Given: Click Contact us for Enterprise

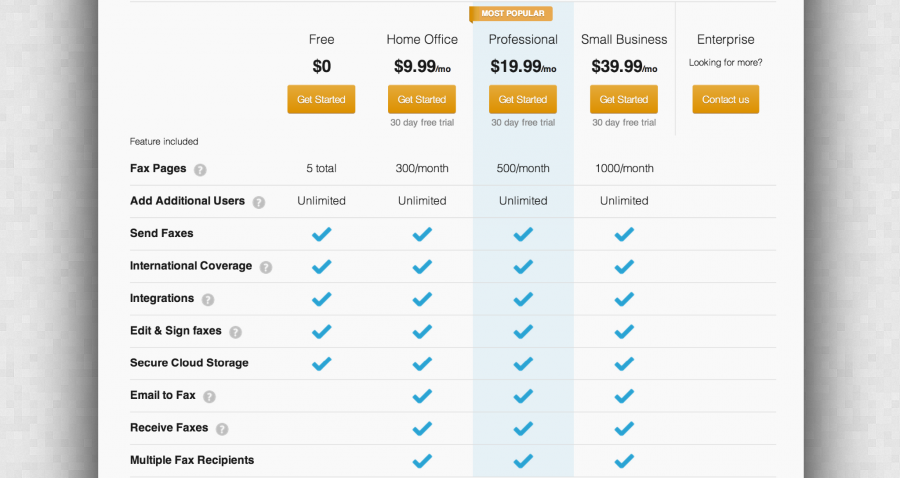Looking at the screenshot, I should coord(726,99).
